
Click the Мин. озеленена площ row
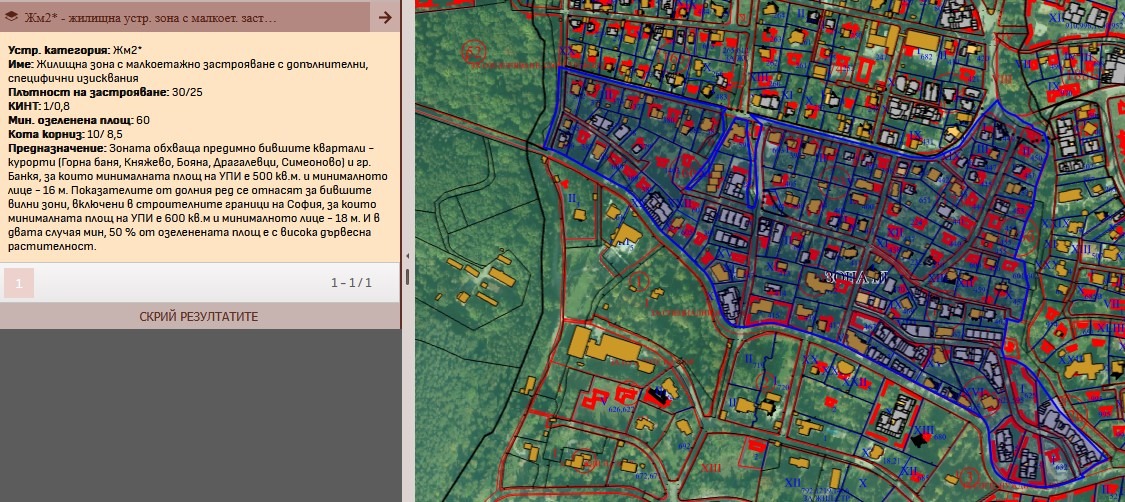tap(78, 119)
